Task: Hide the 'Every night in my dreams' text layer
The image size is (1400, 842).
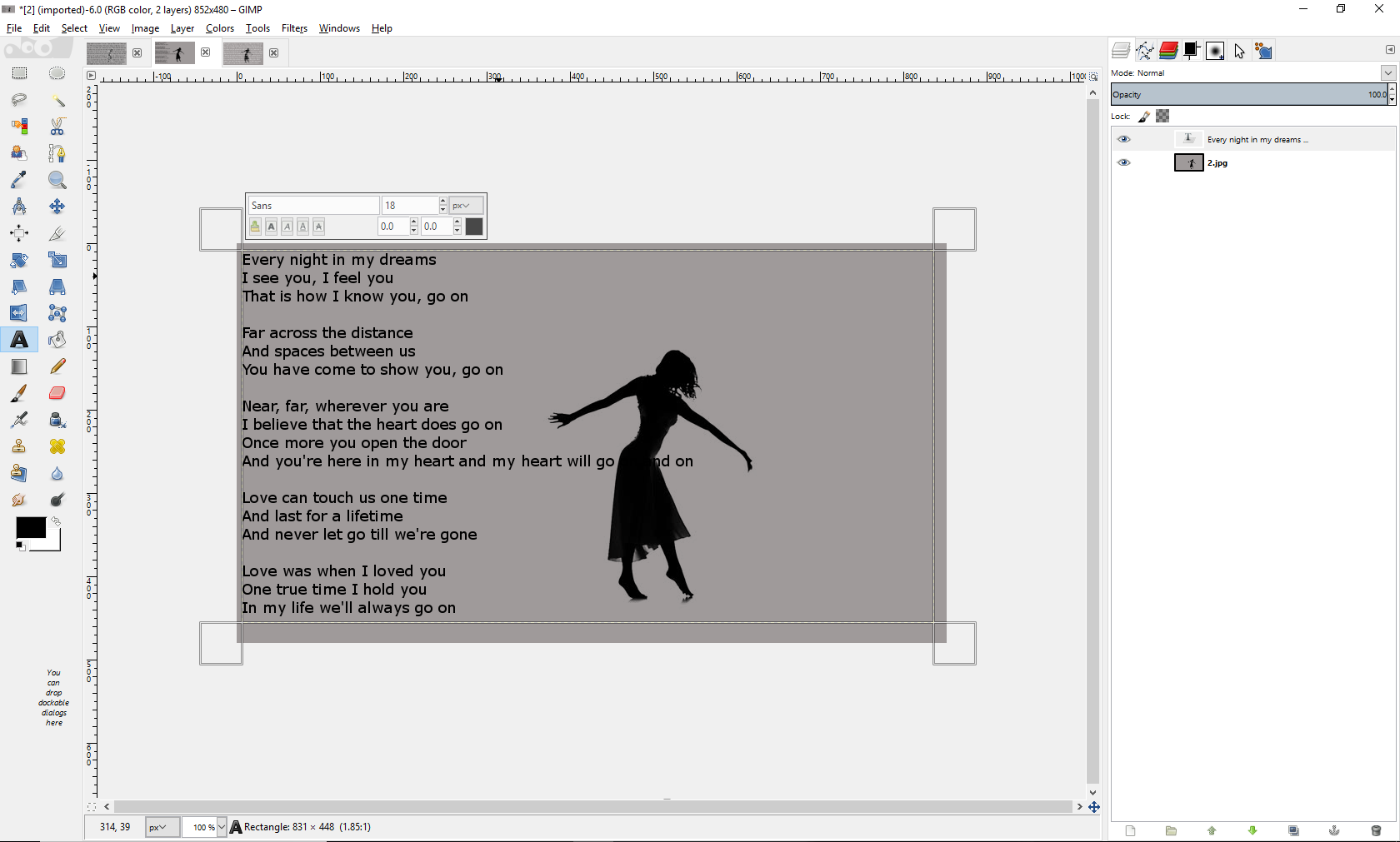Action: [1124, 139]
